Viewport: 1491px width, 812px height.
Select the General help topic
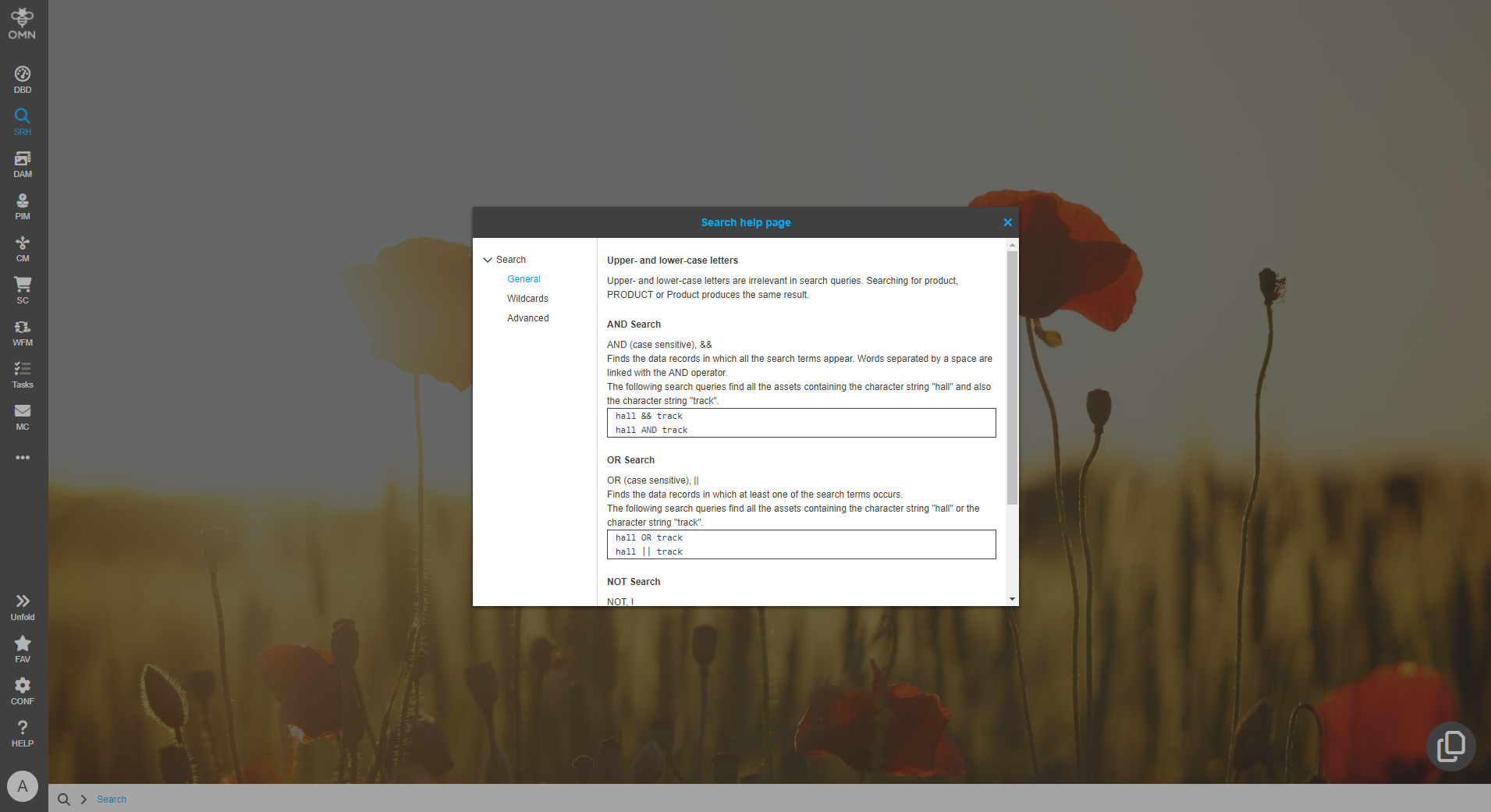point(524,278)
